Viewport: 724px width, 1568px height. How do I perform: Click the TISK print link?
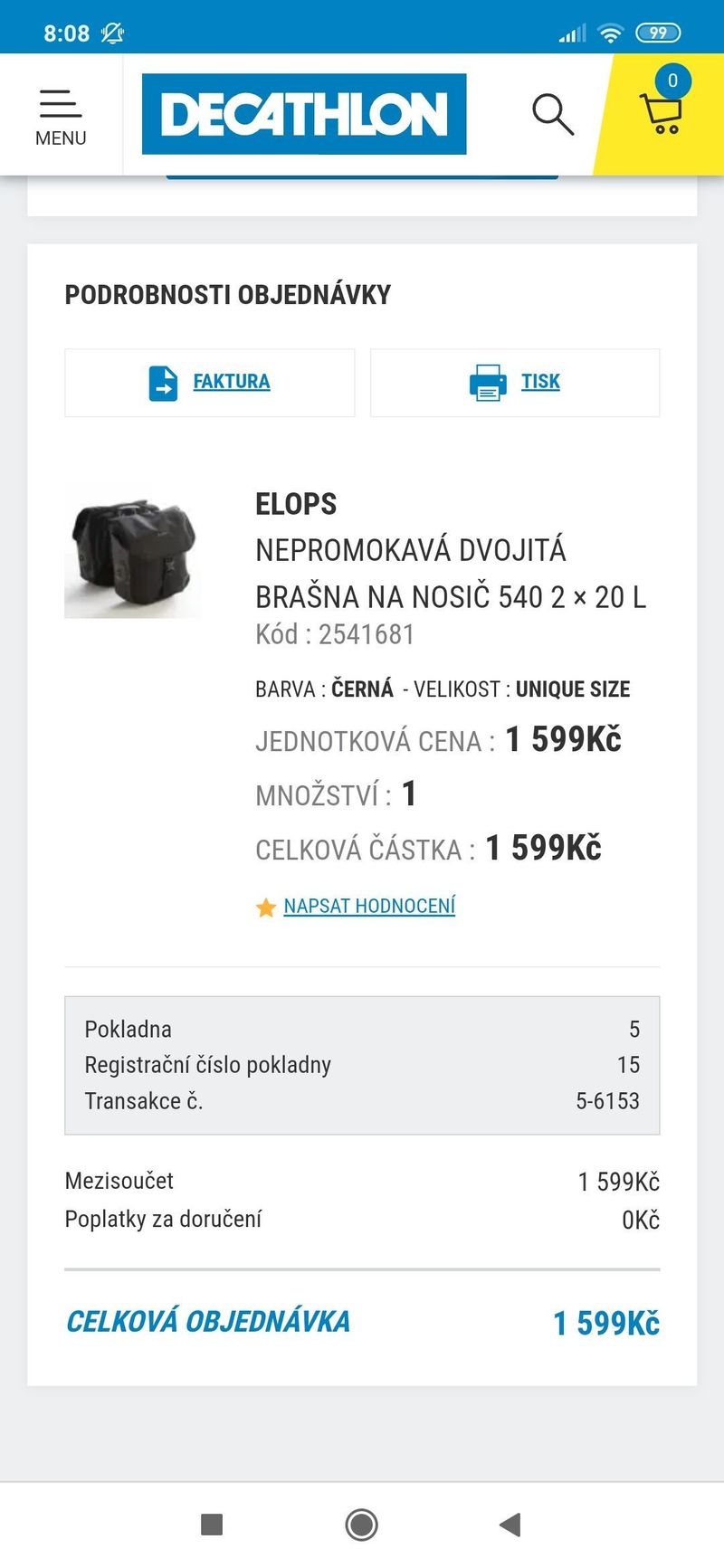pos(540,382)
